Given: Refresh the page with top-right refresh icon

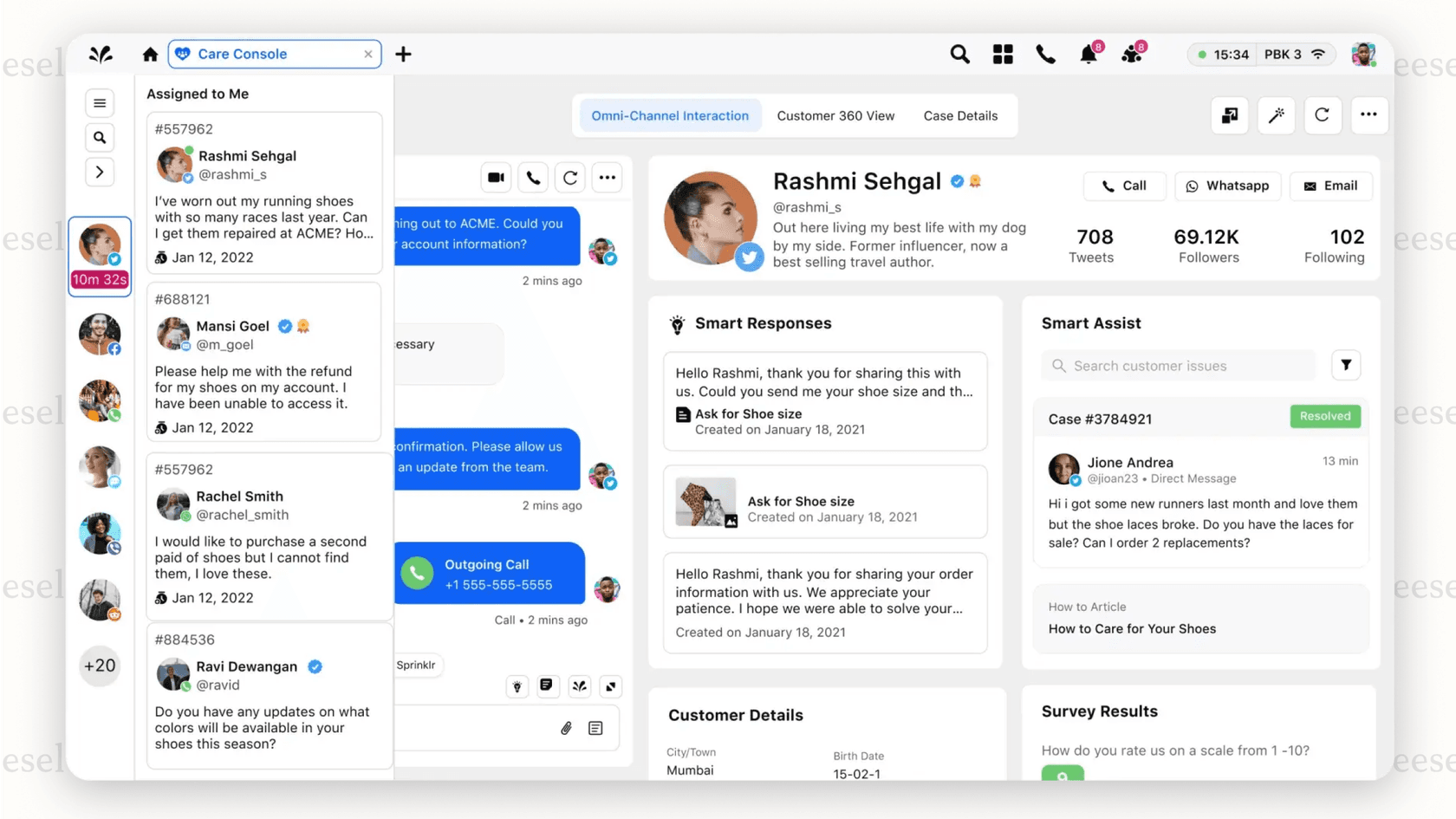Looking at the screenshot, I should [x=1322, y=115].
